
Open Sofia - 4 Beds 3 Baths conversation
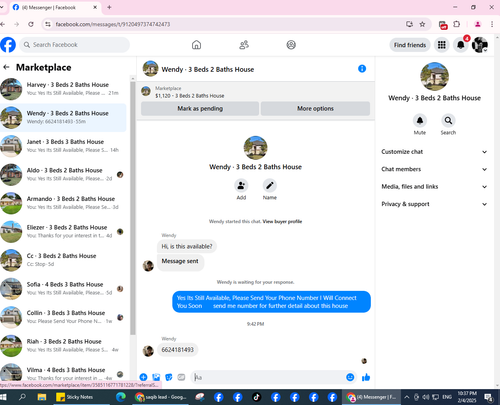tap(63, 288)
